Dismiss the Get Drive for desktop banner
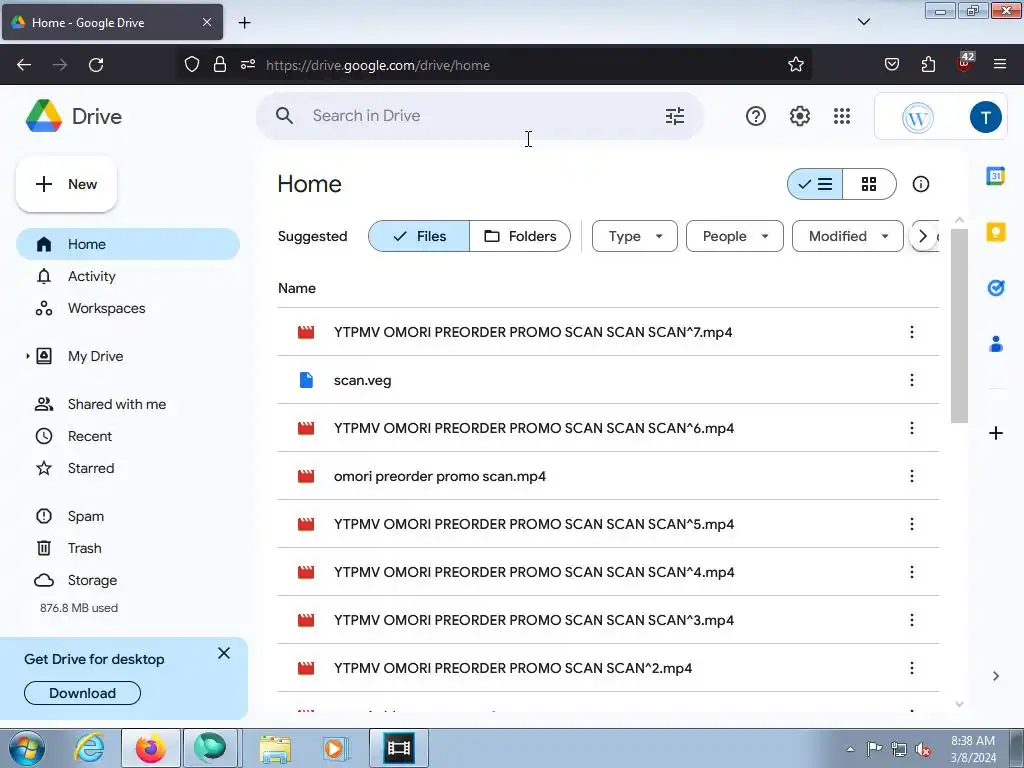Viewport: 1024px width, 768px height. point(224,653)
